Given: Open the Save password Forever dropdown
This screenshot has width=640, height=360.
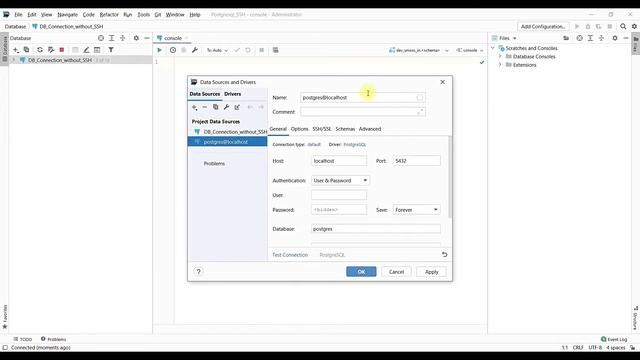Looking at the screenshot, I should [416, 210].
